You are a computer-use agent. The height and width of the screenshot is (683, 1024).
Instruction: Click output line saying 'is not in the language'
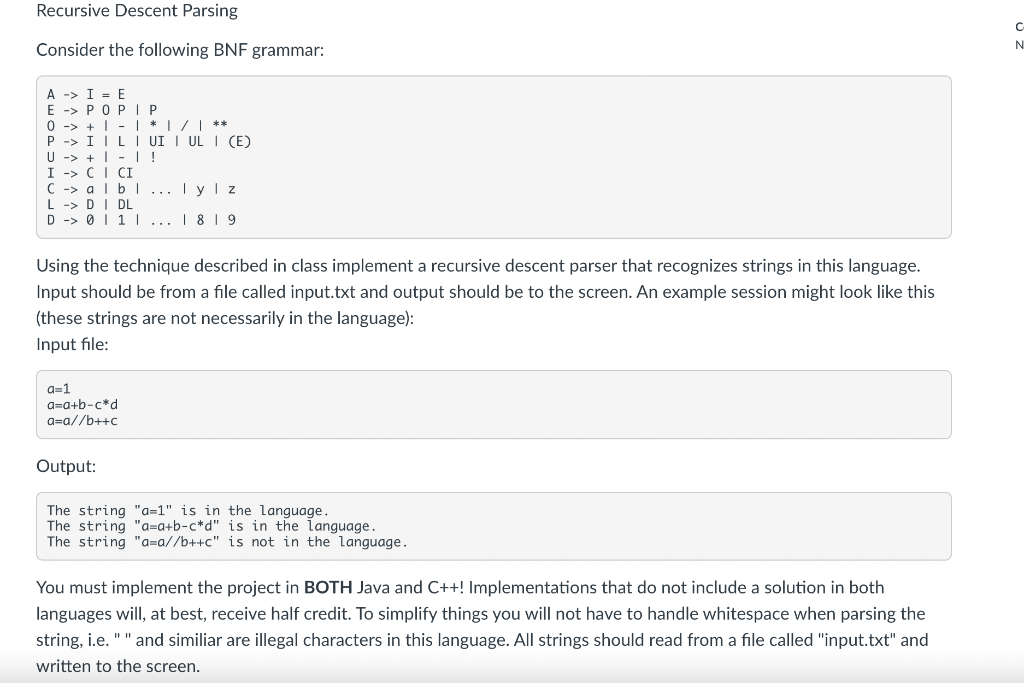pyautogui.click(x=227, y=542)
